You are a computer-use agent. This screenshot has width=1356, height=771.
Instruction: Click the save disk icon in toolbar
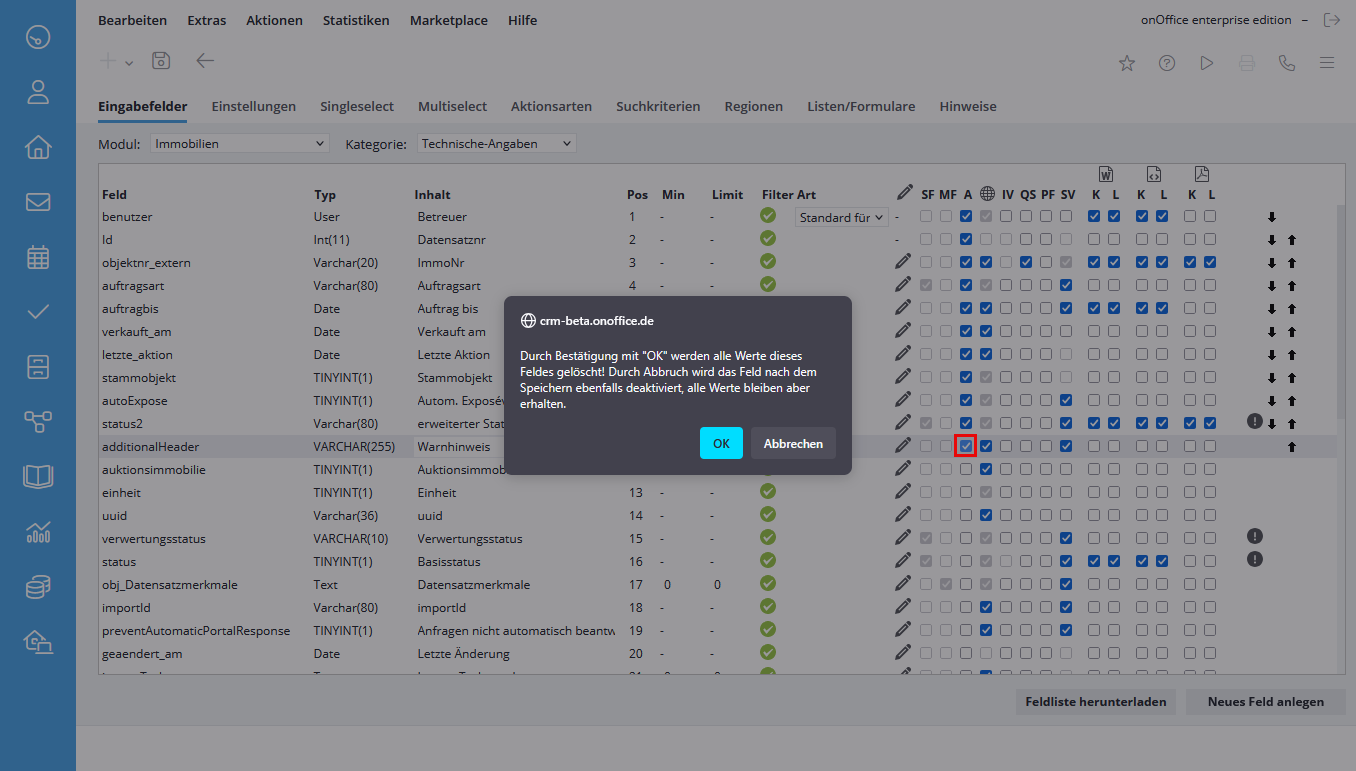pyautogui.click(x=161, y=61)
